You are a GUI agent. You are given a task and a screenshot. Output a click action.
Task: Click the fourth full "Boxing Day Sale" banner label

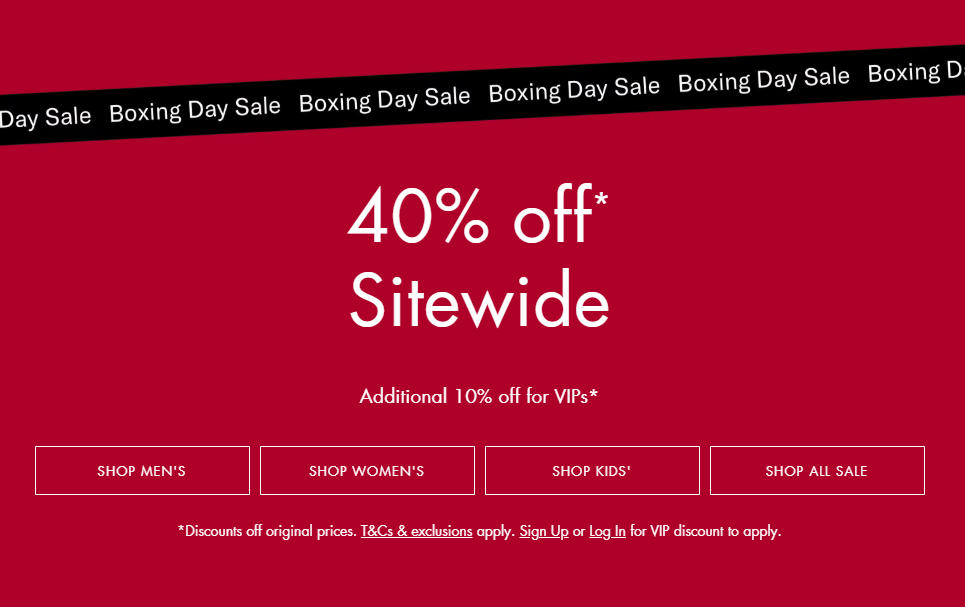[x=764, y=79]
